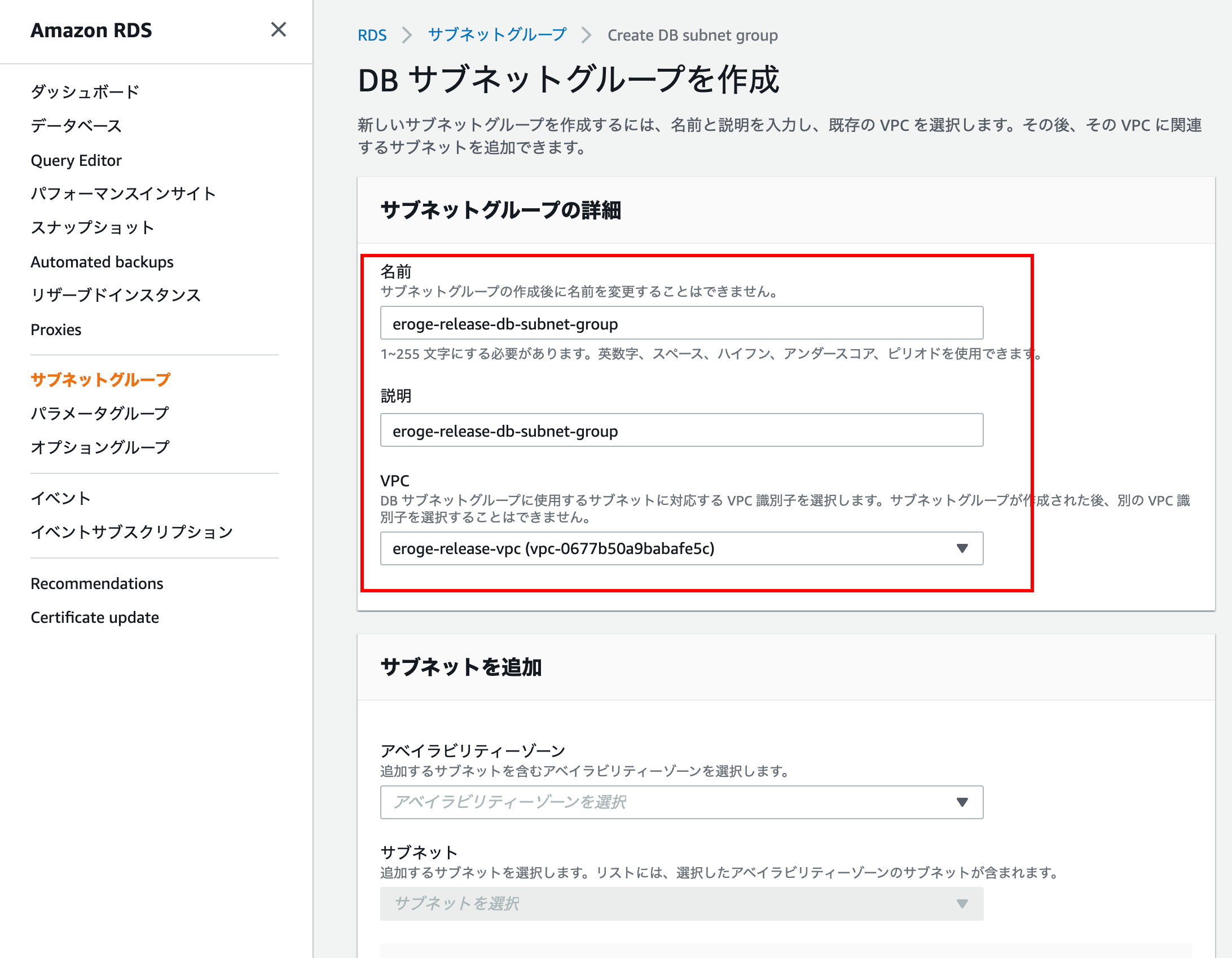The height and width of the screenshot is (958, 1232).
Task: Open イベントサブスクリプション sidebar item
Action: 131,531
